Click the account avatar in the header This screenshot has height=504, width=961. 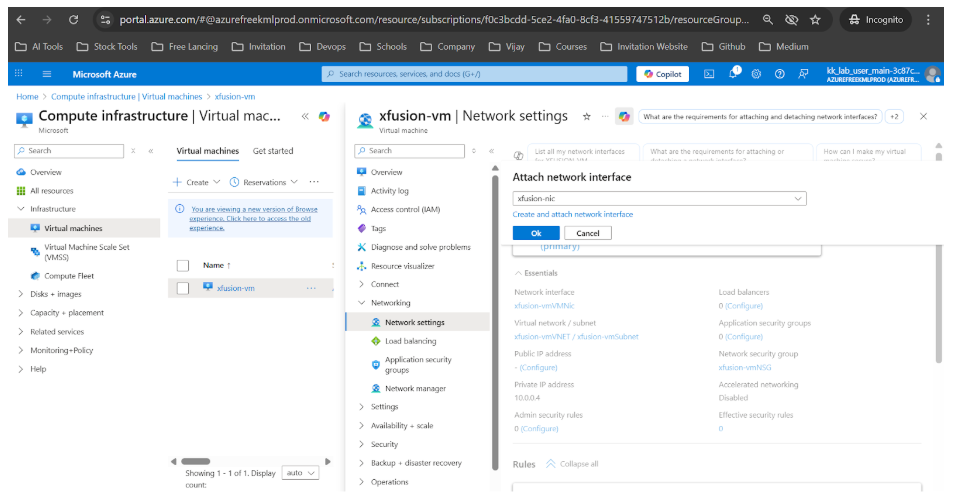click(x=932, y=74)
